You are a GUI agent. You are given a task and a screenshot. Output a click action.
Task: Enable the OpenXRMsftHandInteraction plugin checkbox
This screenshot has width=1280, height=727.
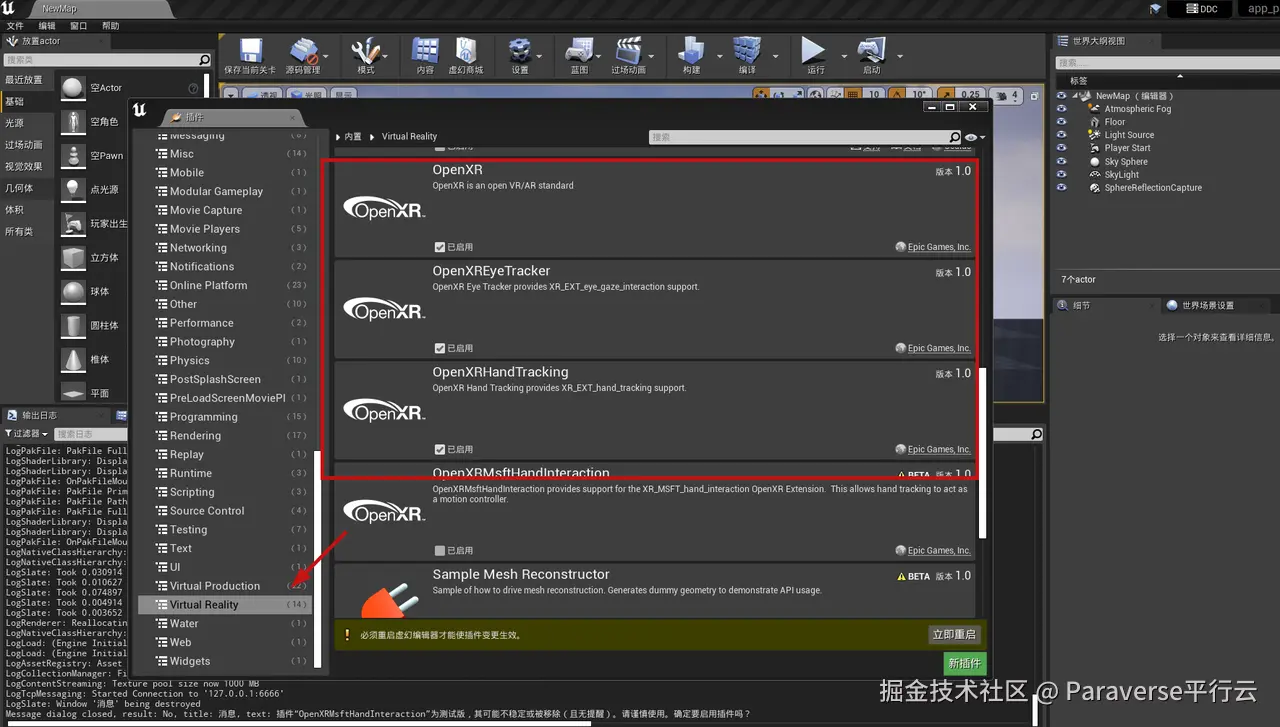pyautogui.click(x=440, y=550)
